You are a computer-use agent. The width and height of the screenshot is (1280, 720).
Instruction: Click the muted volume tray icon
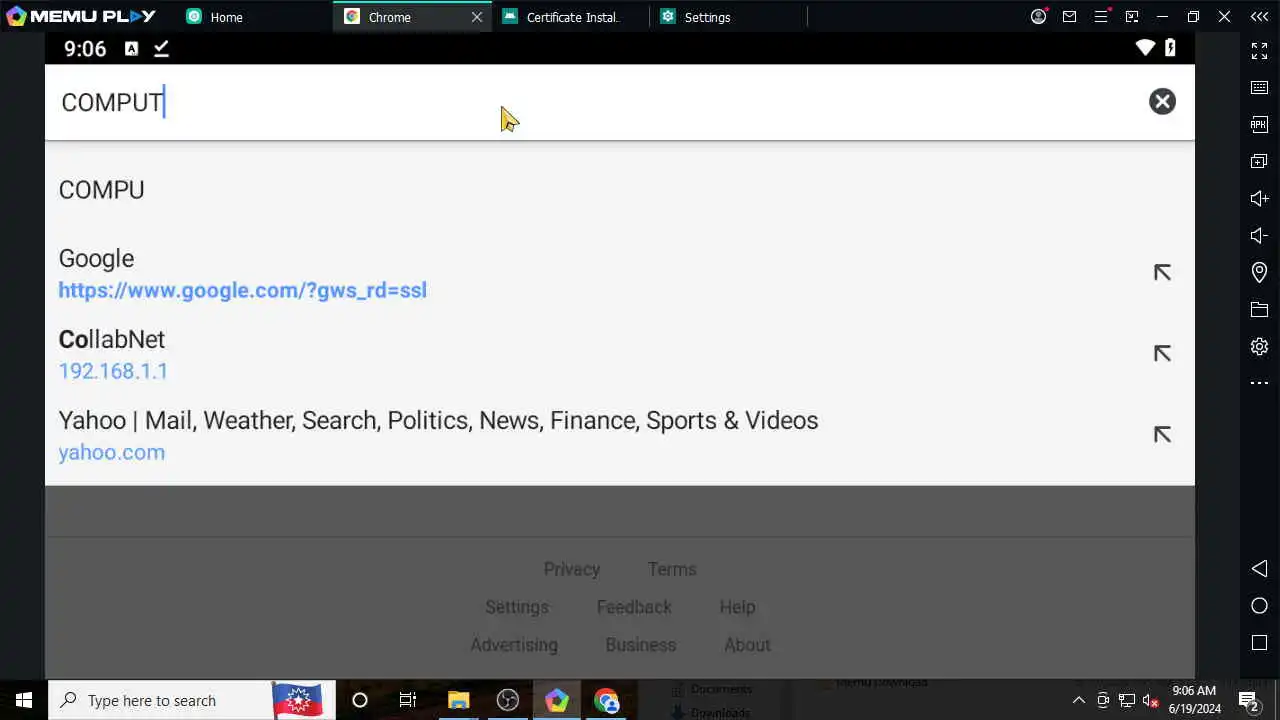click(x=1150, y=700)
